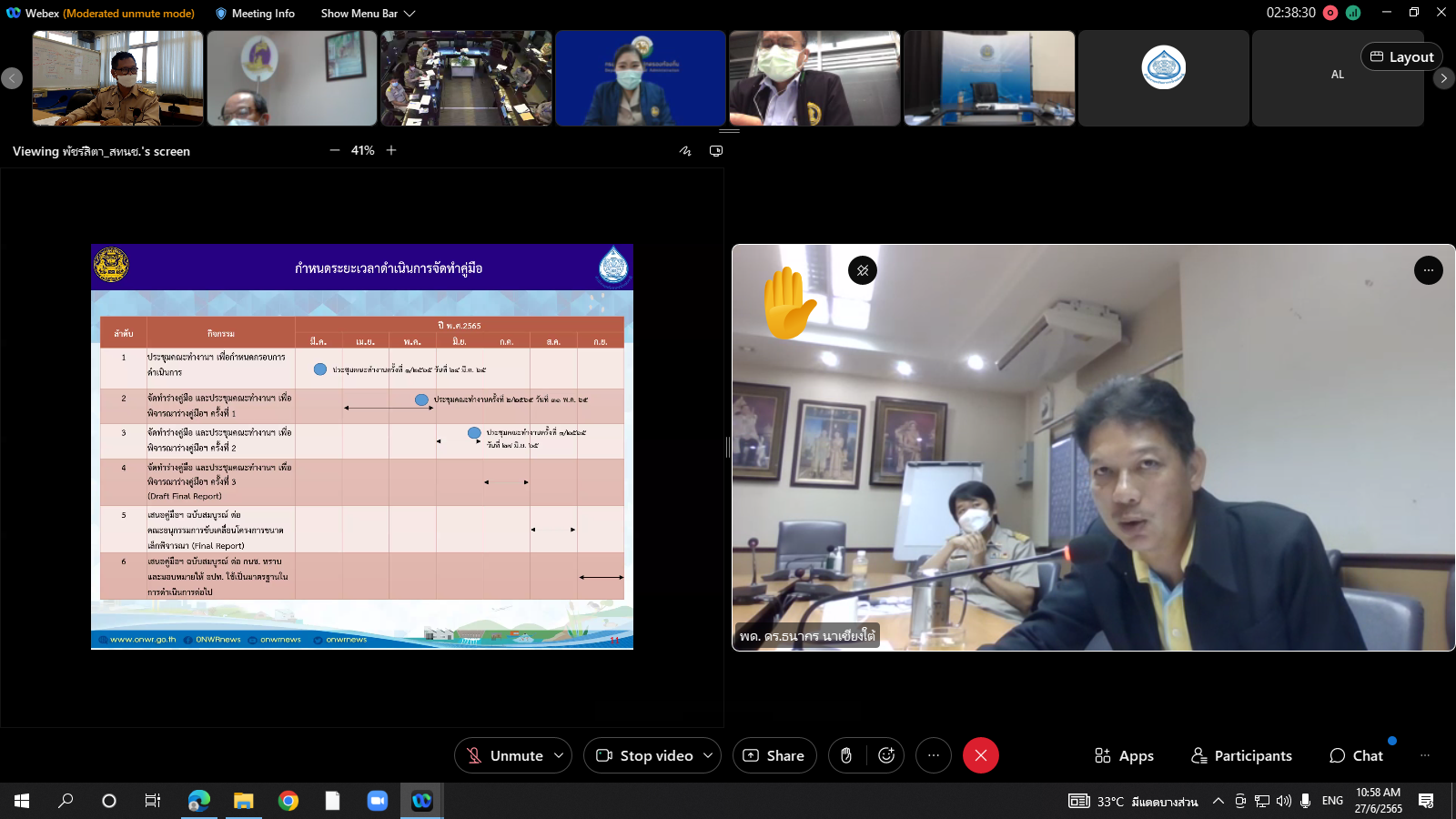Viewport: 1456px width, 819px height.
Task: Open Zoom app in Windows taskbar
Action: point(377,801)
